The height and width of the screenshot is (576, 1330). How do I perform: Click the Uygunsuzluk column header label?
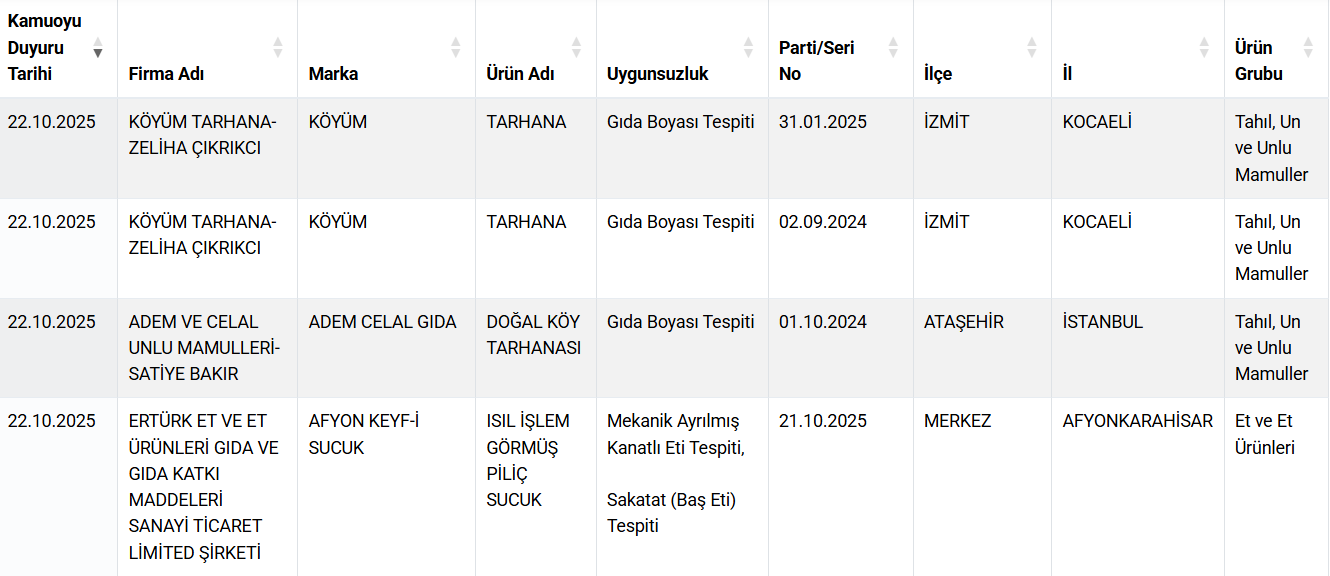[657, 74]
